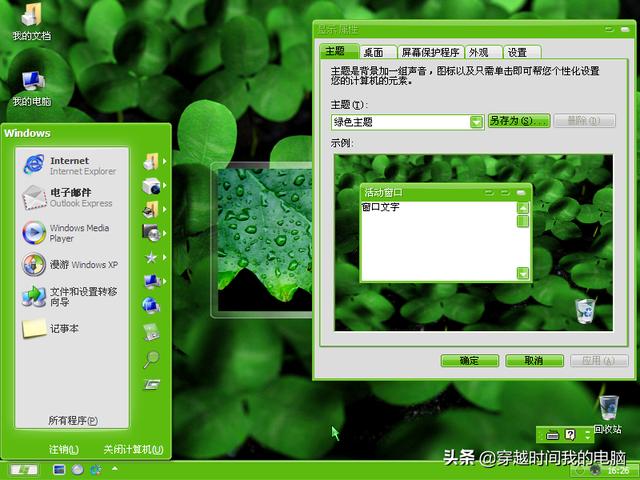Viewport: 640px width, 480px height.
Task: Switch to the 设置 tab
Action: tap(522, 52)
